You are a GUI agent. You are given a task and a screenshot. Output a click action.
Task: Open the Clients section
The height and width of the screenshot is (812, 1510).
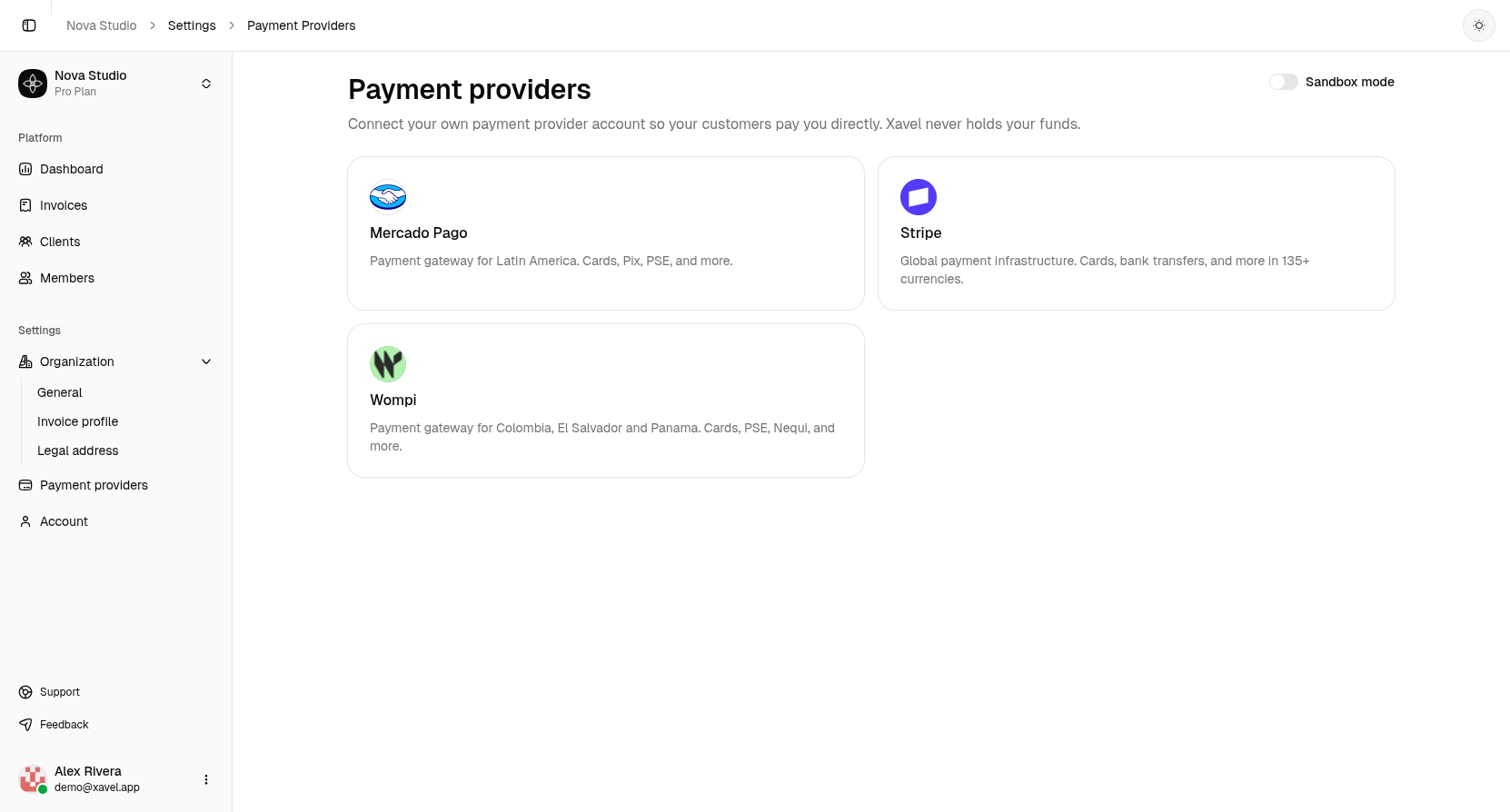click(116, 242)
